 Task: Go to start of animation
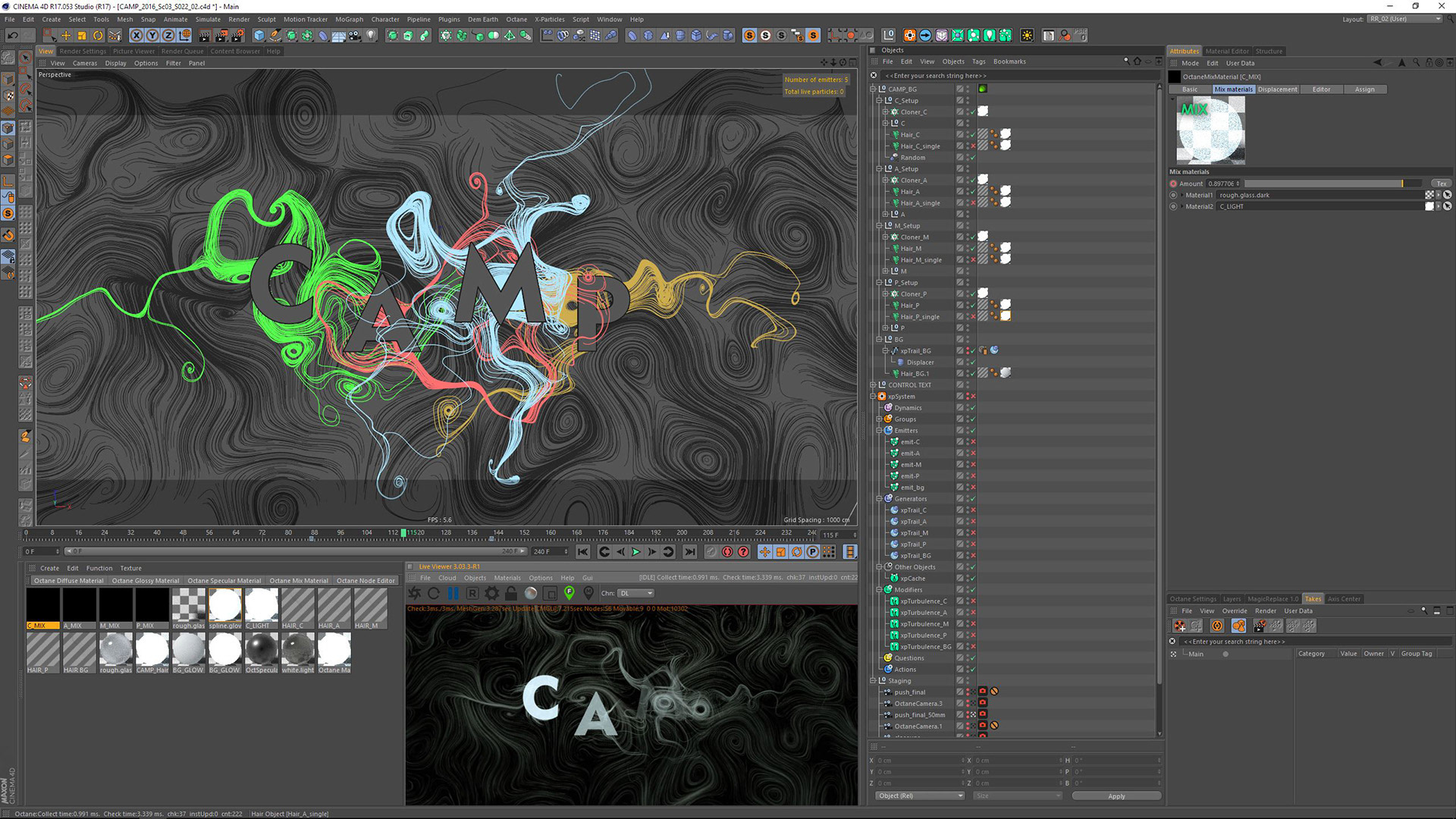point(582,552)
